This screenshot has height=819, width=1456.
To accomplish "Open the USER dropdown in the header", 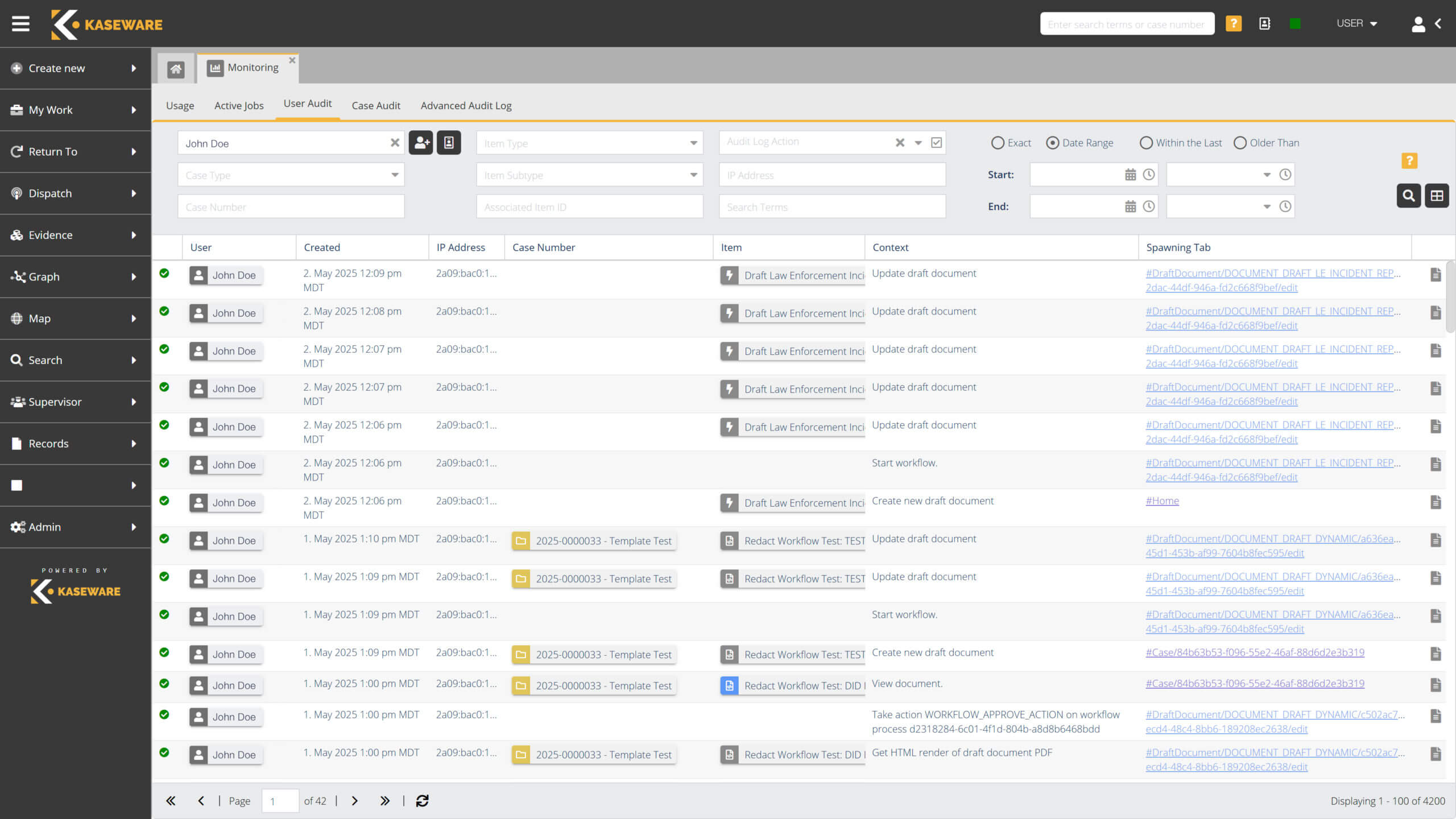I will pos(1356,23).
